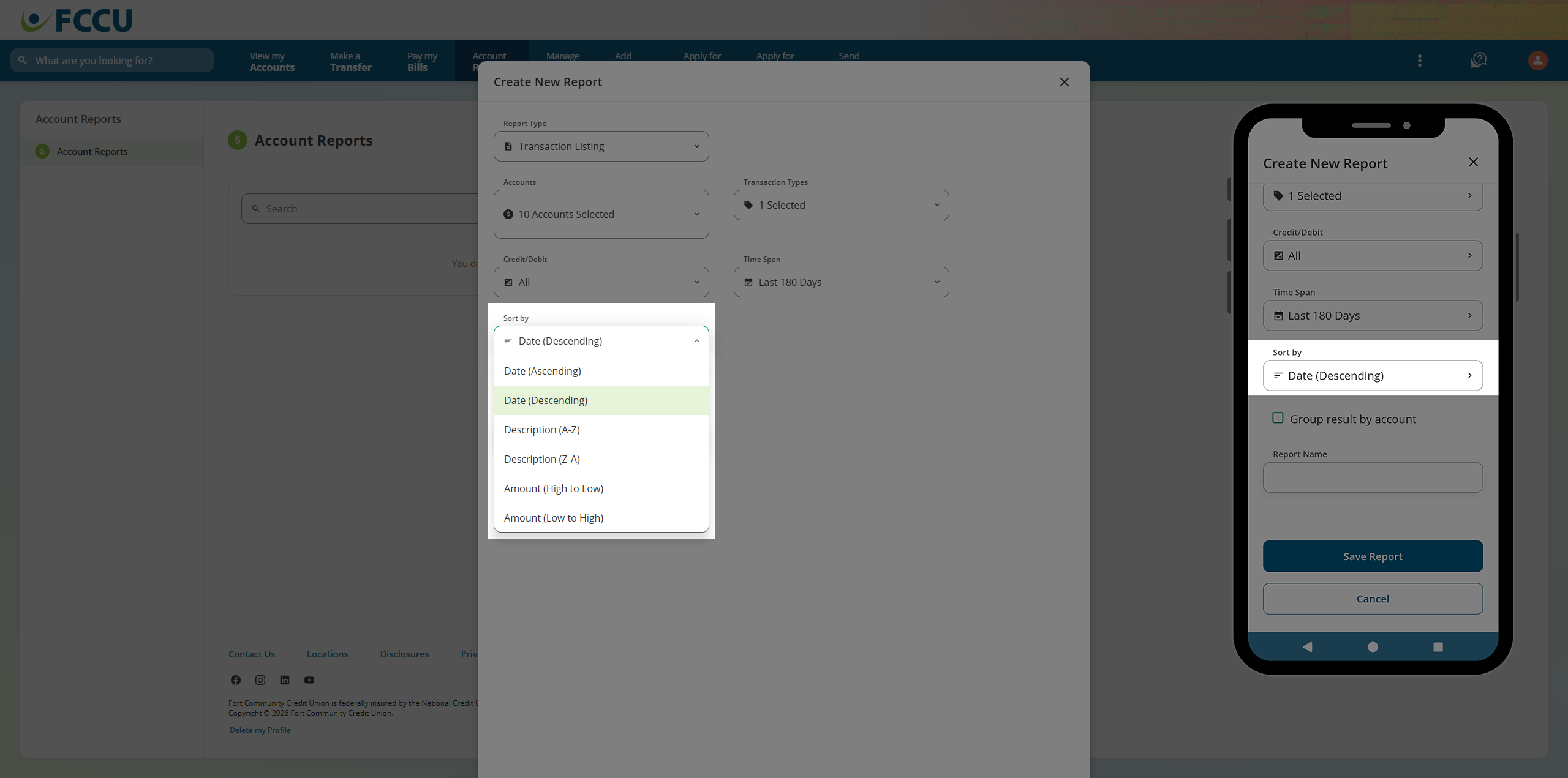Click Save Report button on phone

click(x=1373, y=556)
